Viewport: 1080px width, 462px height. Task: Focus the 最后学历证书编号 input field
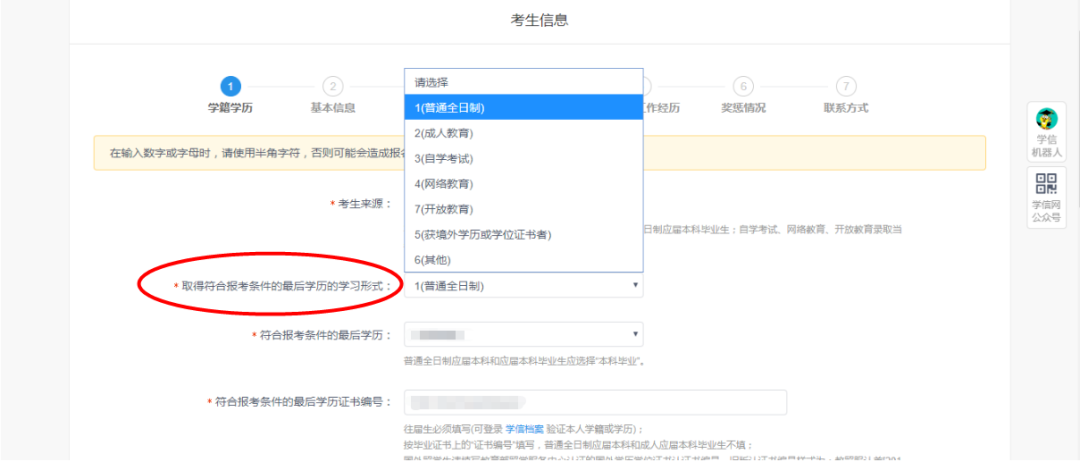[595, 402]
